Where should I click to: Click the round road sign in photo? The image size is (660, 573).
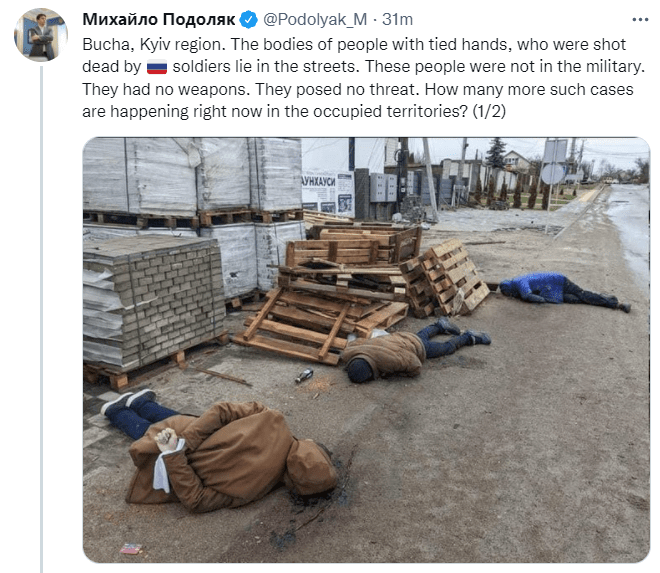pos(553,174)
